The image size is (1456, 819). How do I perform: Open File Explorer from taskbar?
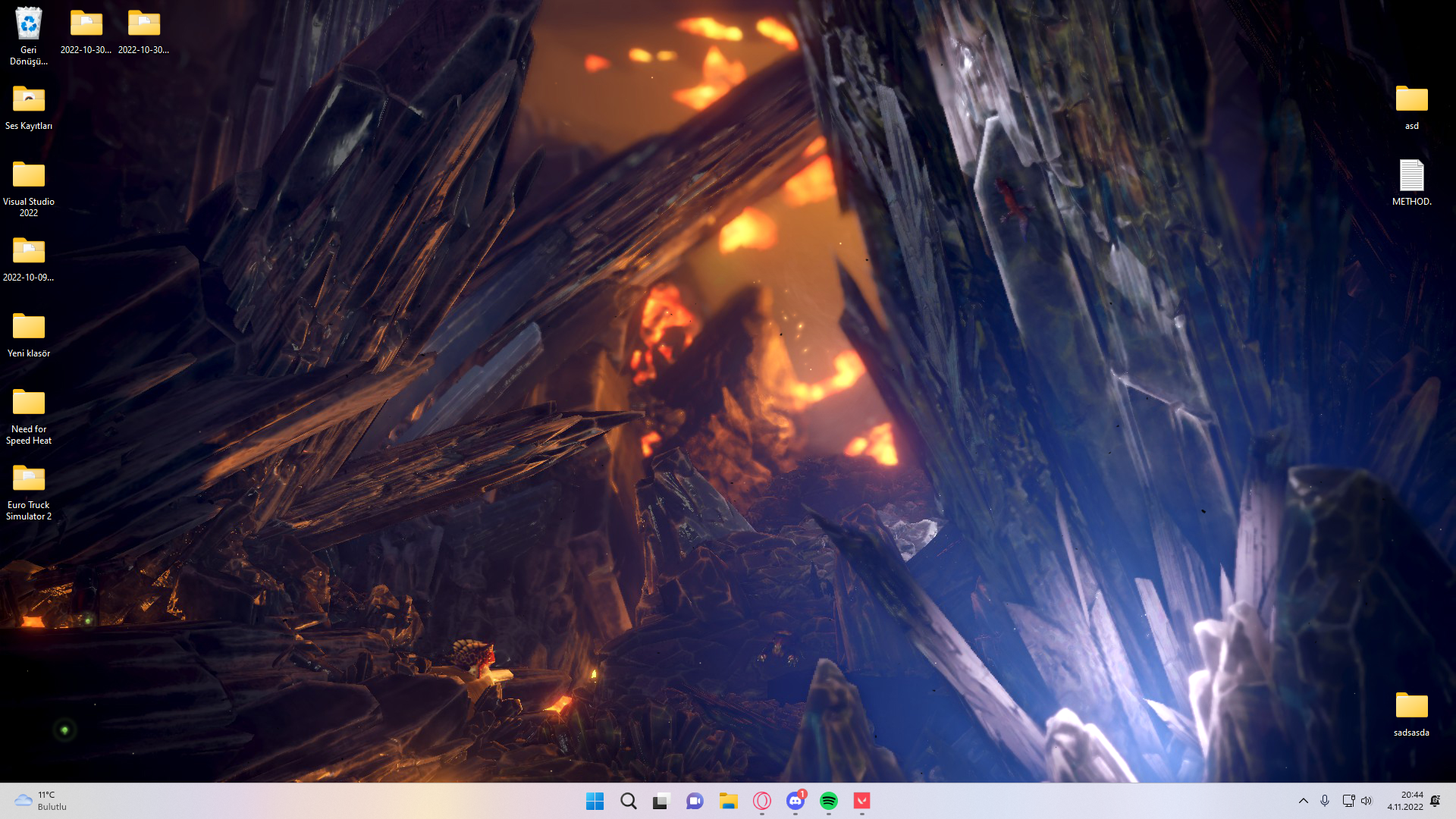coord(729,801)
